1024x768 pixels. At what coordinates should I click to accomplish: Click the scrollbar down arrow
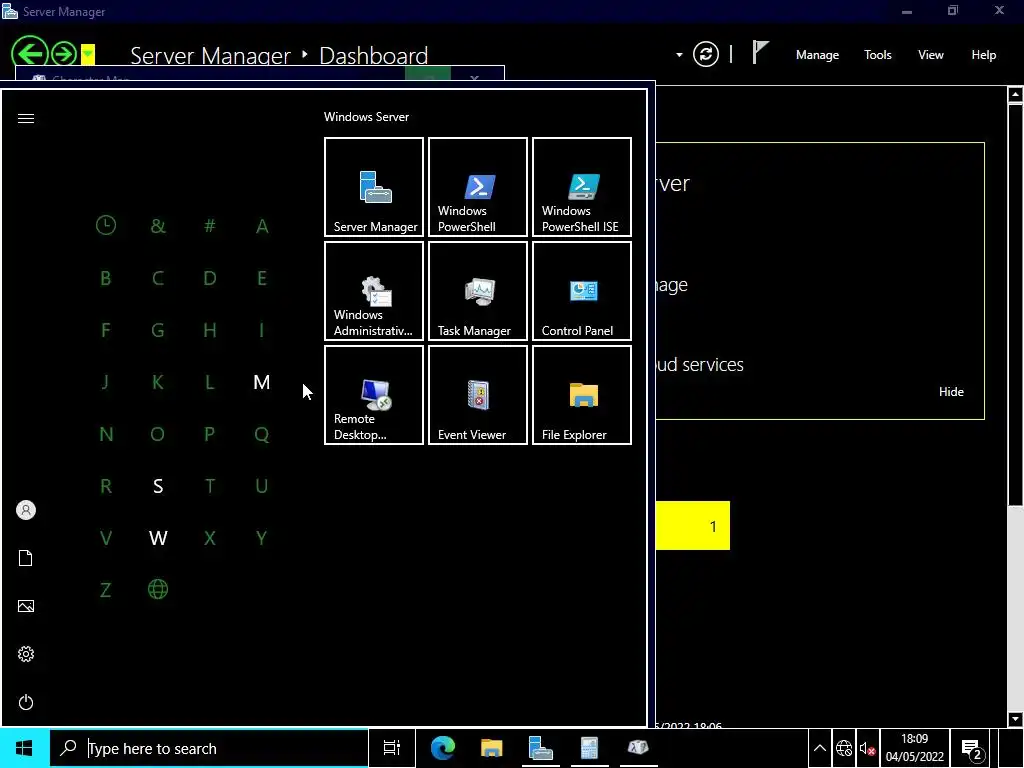1014,719
